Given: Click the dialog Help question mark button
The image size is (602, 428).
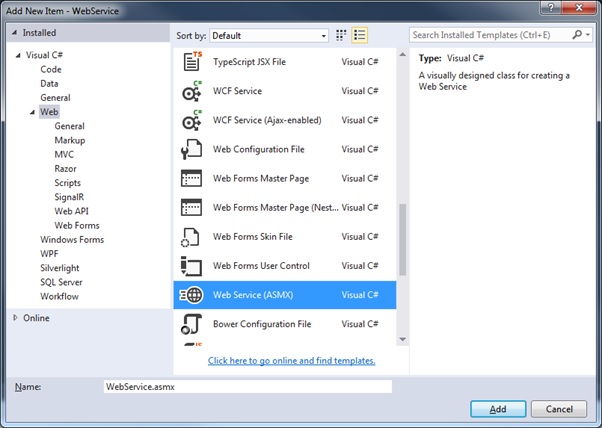Looking at the screenshot, I should 551,7.
